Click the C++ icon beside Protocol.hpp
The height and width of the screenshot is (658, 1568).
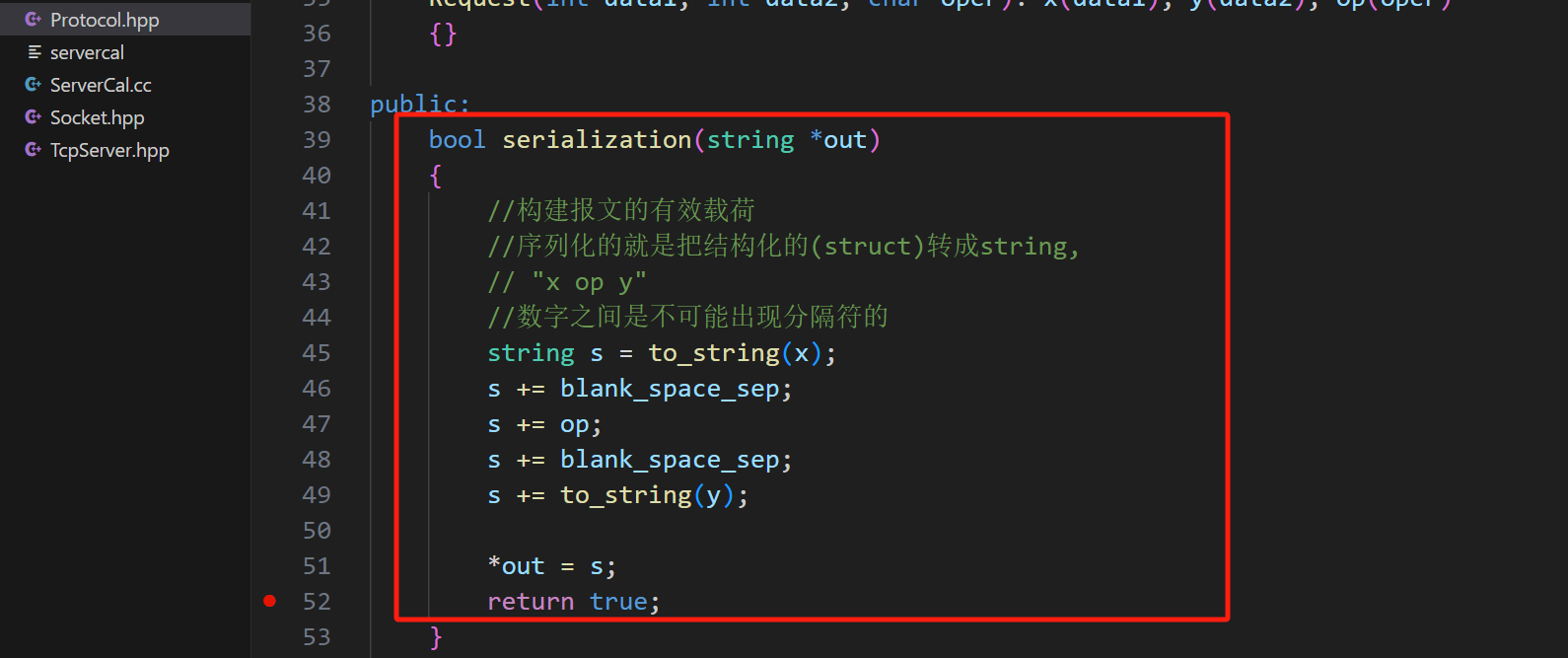tap(34, 20)
